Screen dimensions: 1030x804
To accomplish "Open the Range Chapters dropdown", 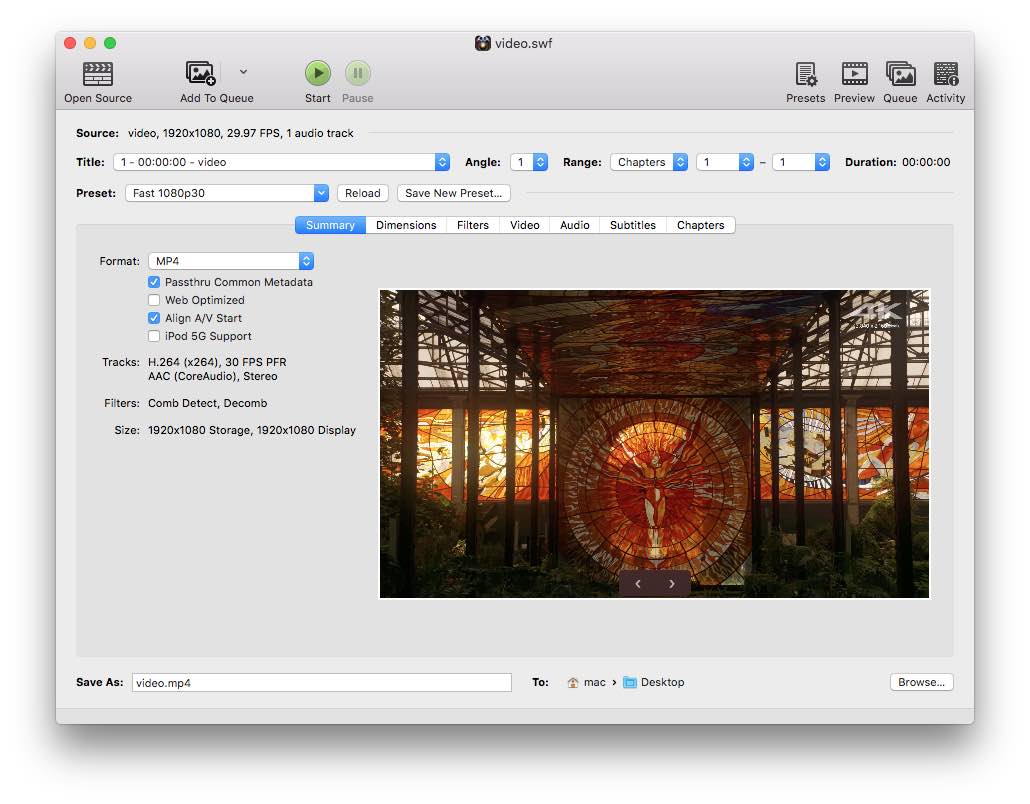I will tap(649, 162).
